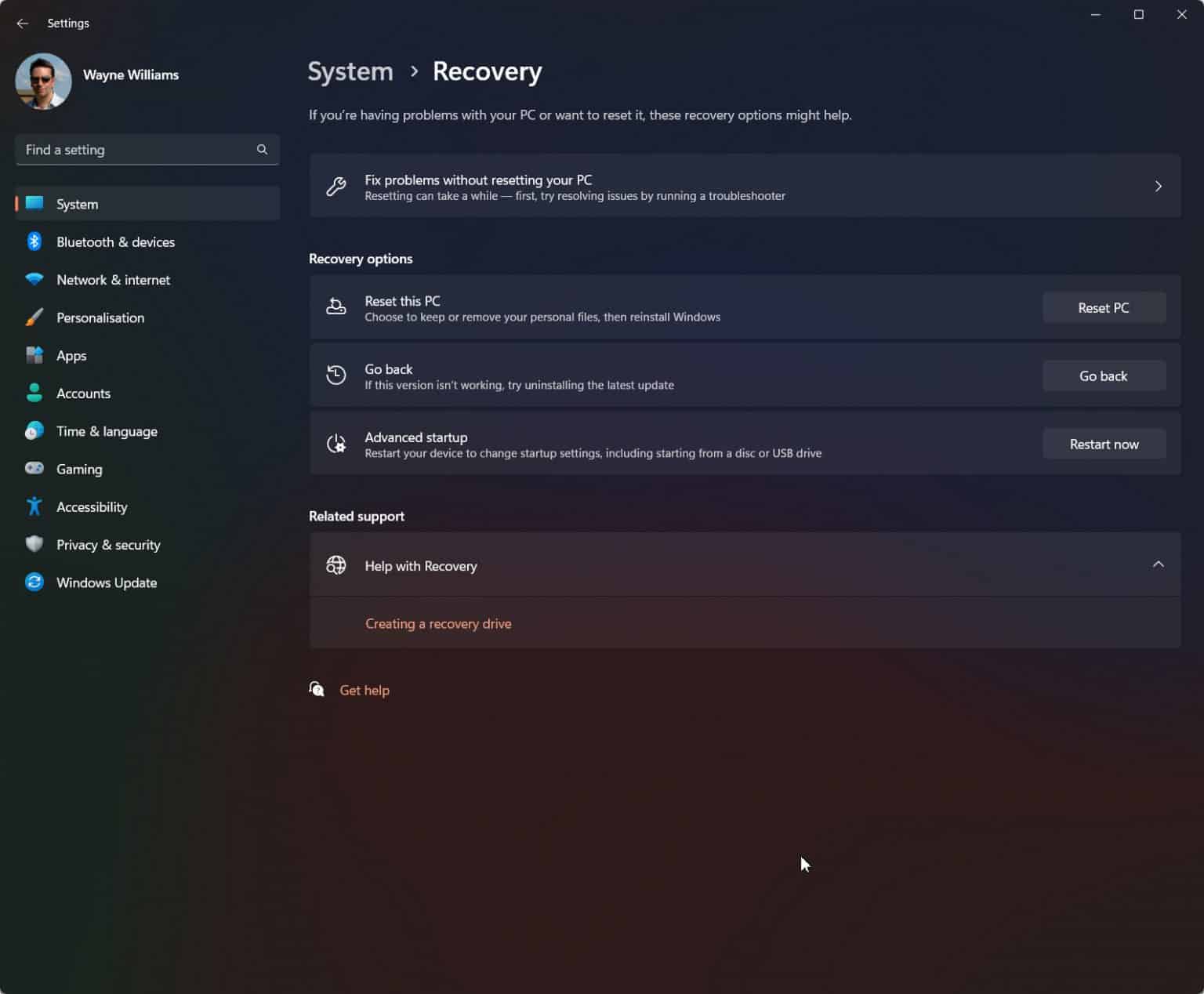1204x994 pixels.
Task: Collapse the Help with Recovery section
Action: click(1158, 564)
